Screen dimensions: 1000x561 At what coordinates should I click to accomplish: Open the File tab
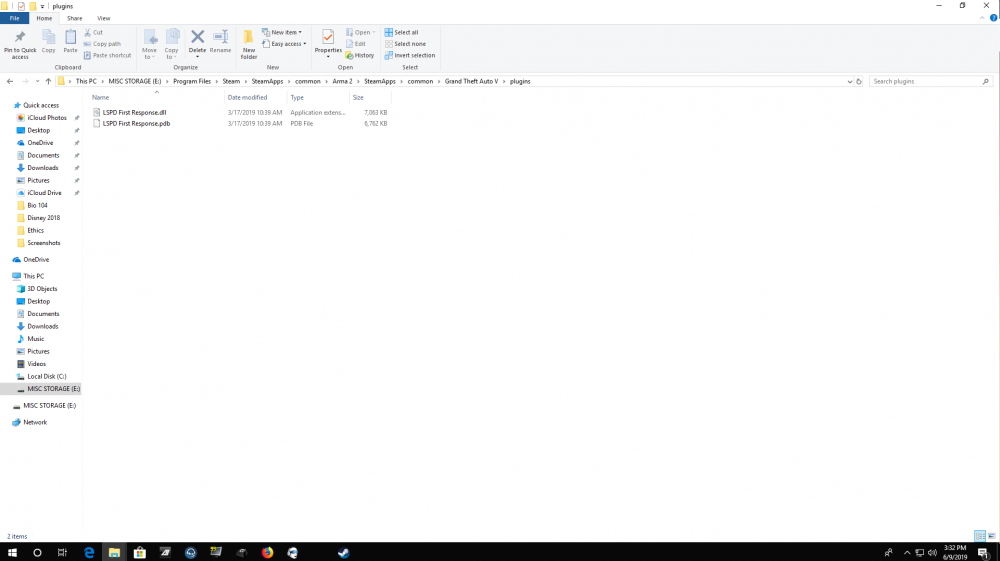pyautogui.click(x=14, y=18)
